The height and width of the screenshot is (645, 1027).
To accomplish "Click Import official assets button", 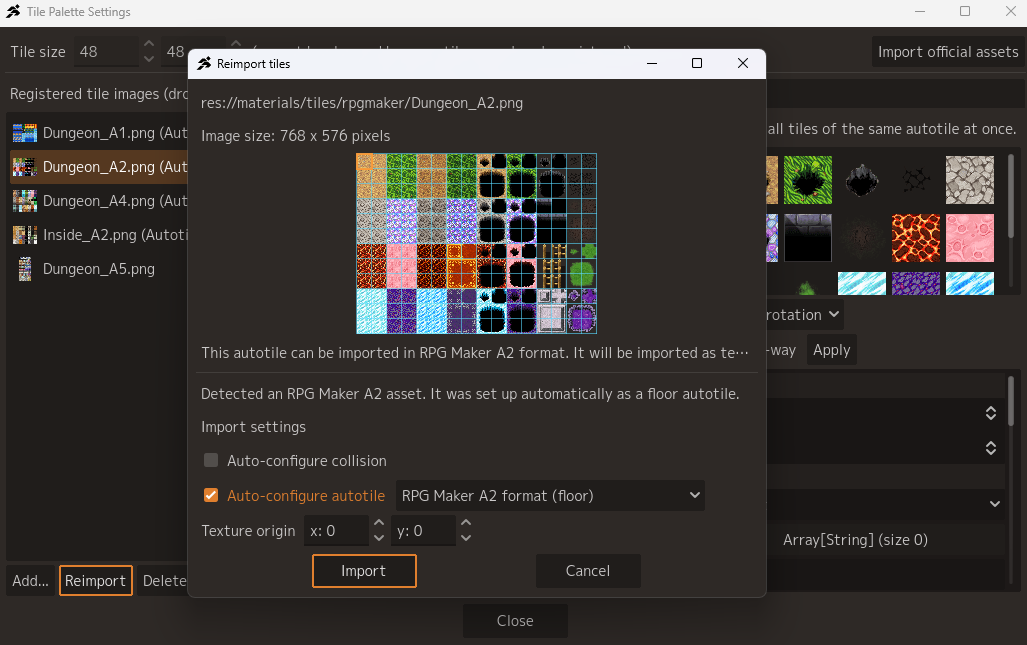I will (x=948, y=52).
